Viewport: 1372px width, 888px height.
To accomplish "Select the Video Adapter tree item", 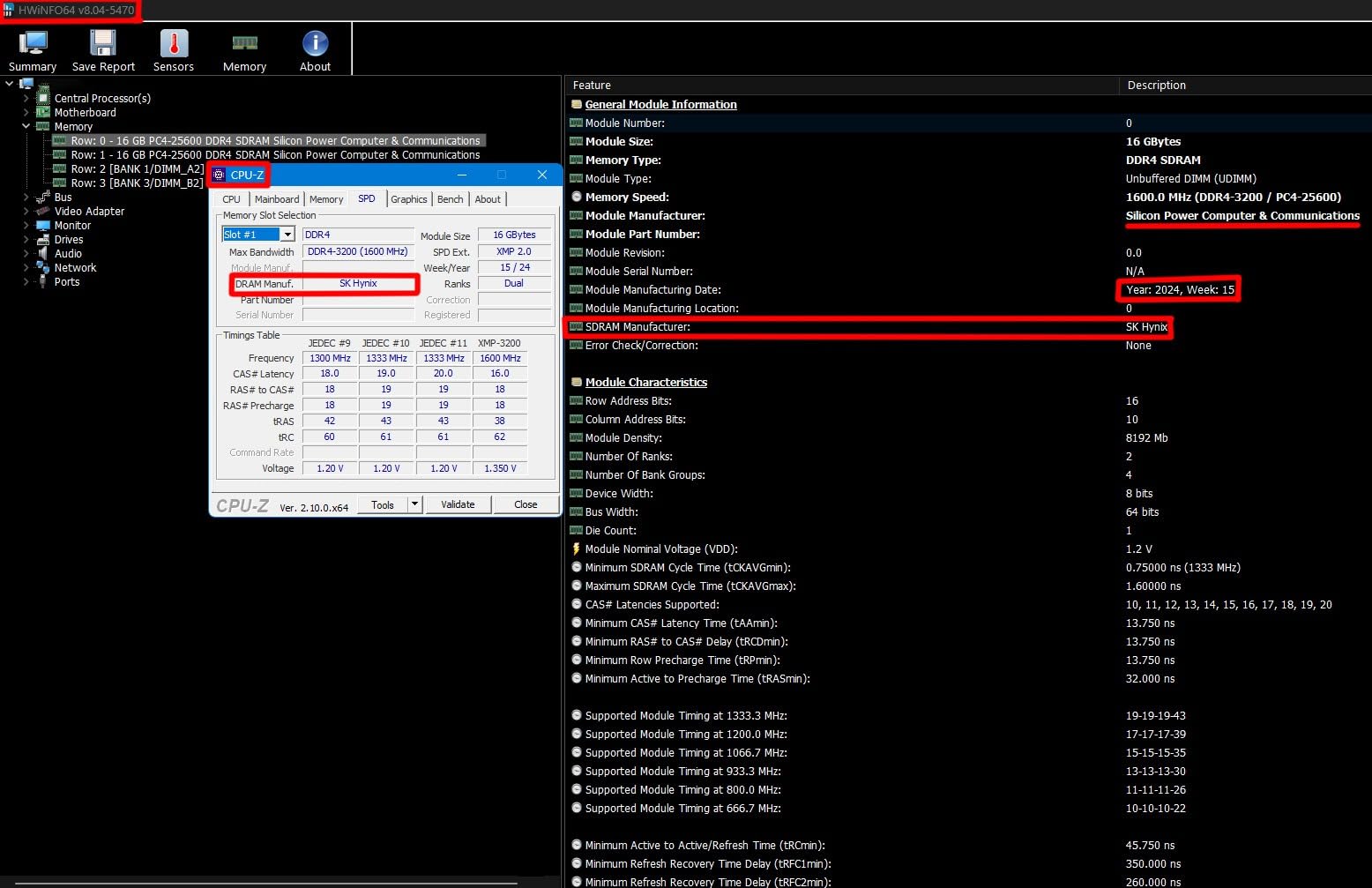I will [89, 212].
